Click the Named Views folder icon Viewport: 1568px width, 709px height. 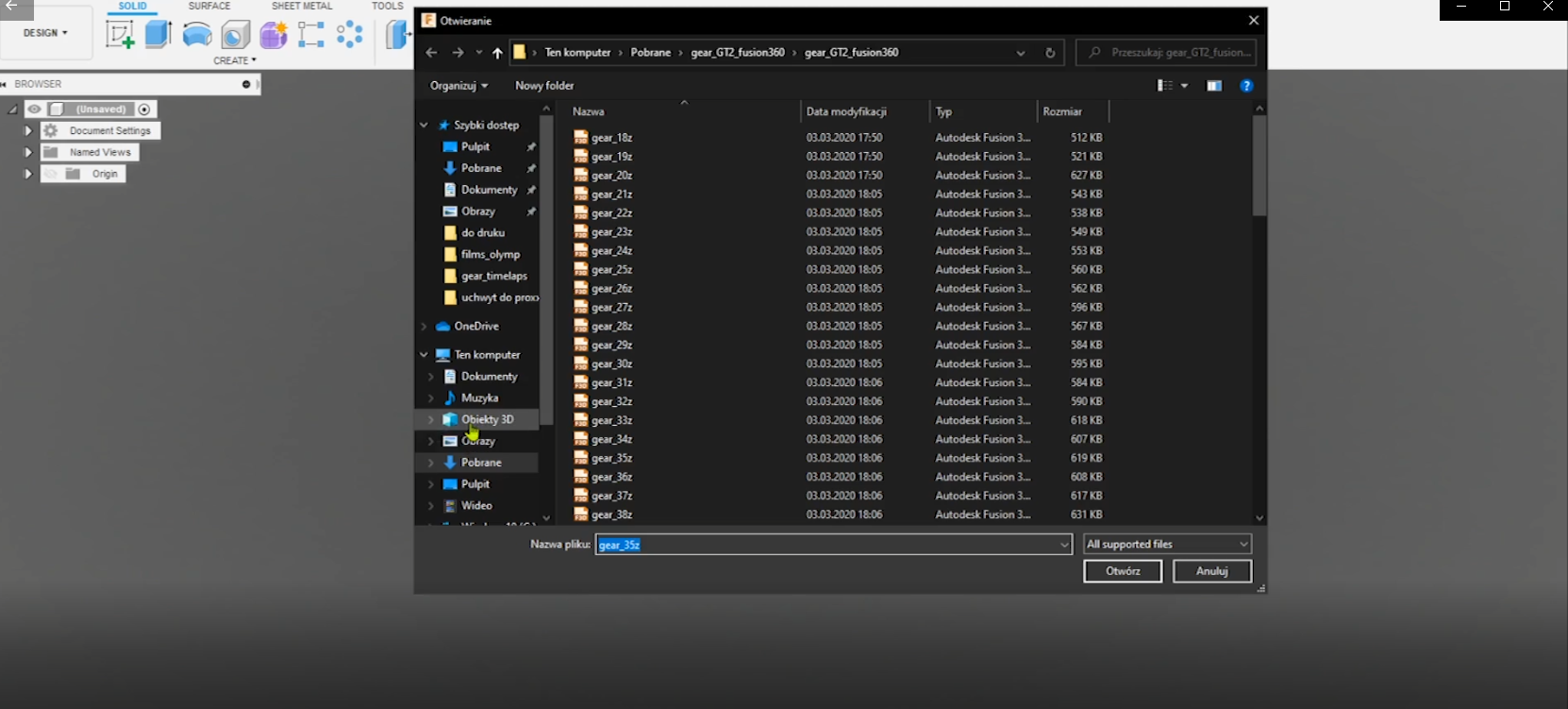click(x=51, y=152)
